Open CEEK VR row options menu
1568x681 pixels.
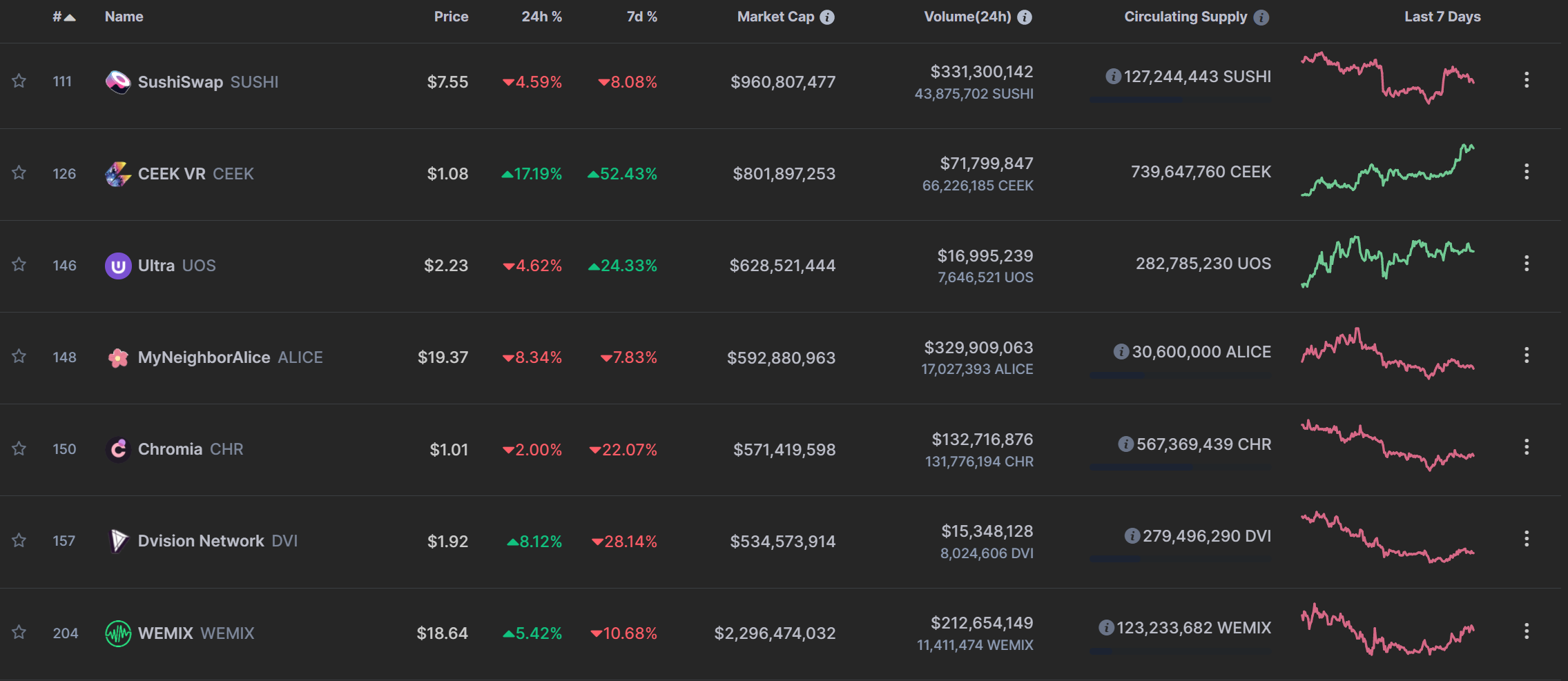[1527, 172]
